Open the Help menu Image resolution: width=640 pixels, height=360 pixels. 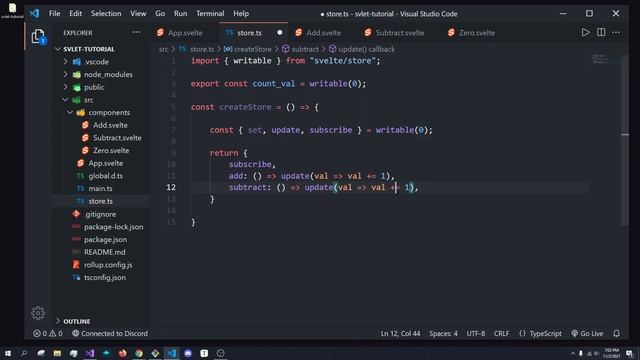point(241,13)
